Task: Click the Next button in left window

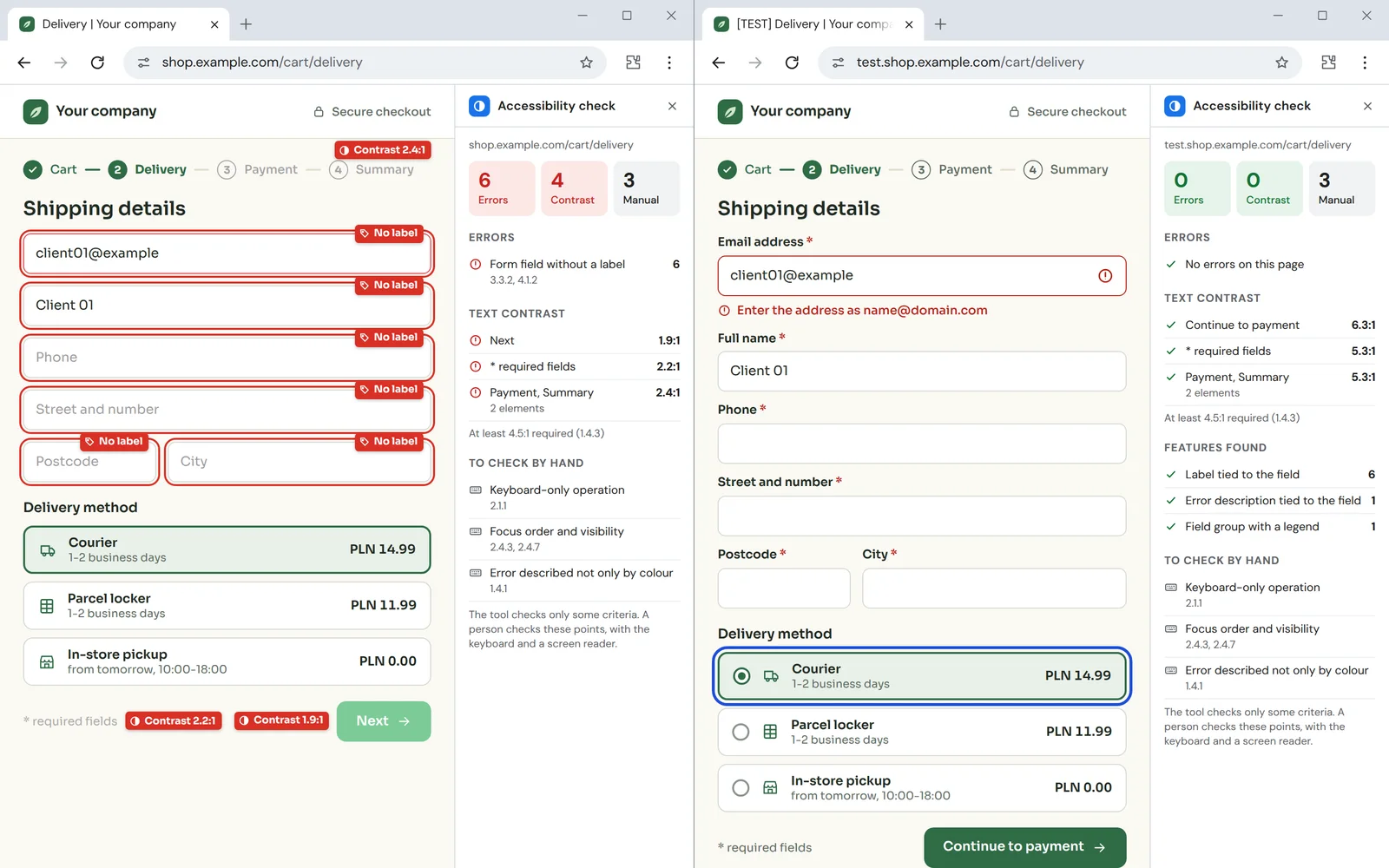Action: tap(384, 721)
